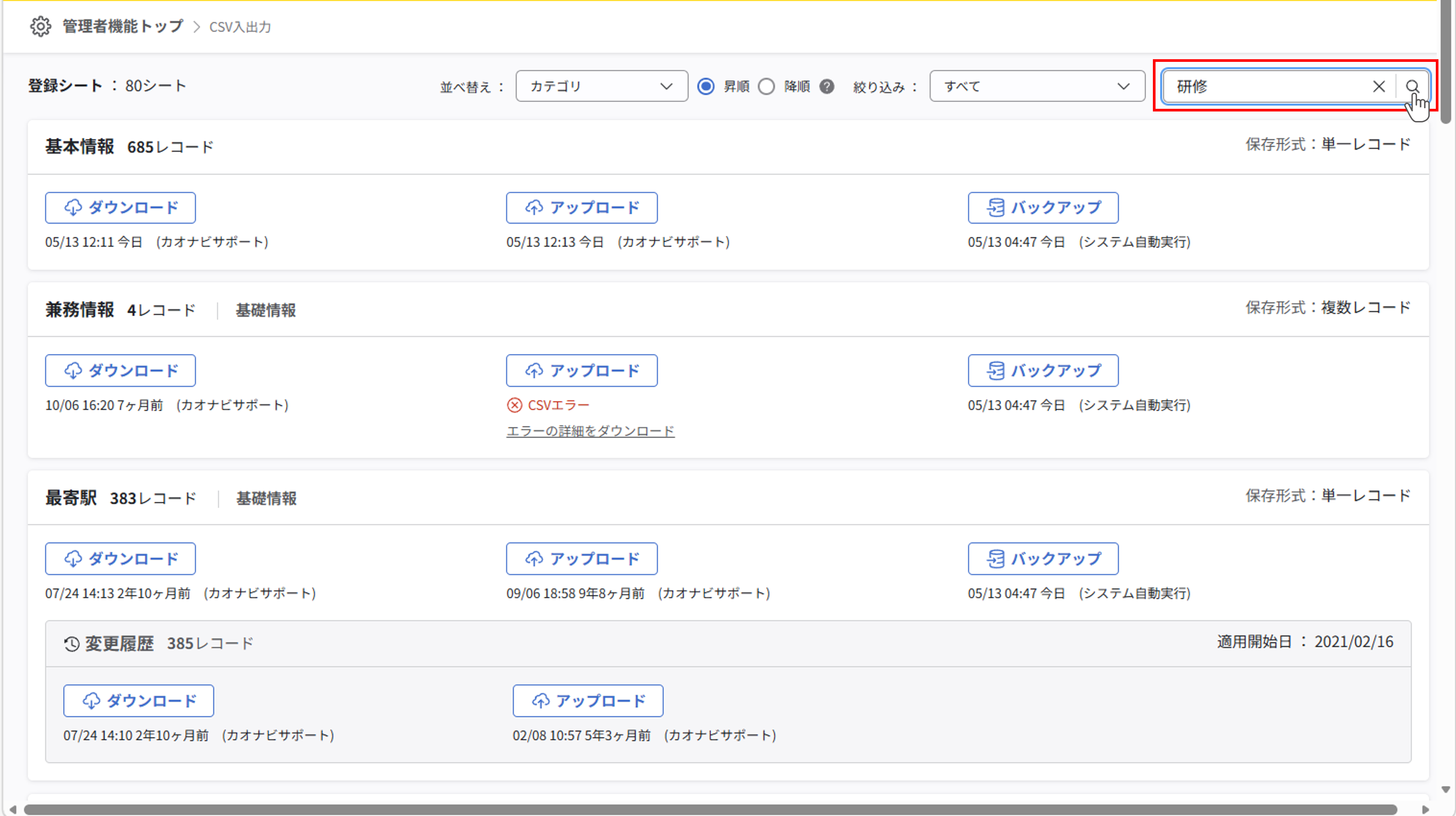The height and width of the screenshot is (816, 1456).
Task: Click the 385レコード history count
Action: [x=210, y=644]
